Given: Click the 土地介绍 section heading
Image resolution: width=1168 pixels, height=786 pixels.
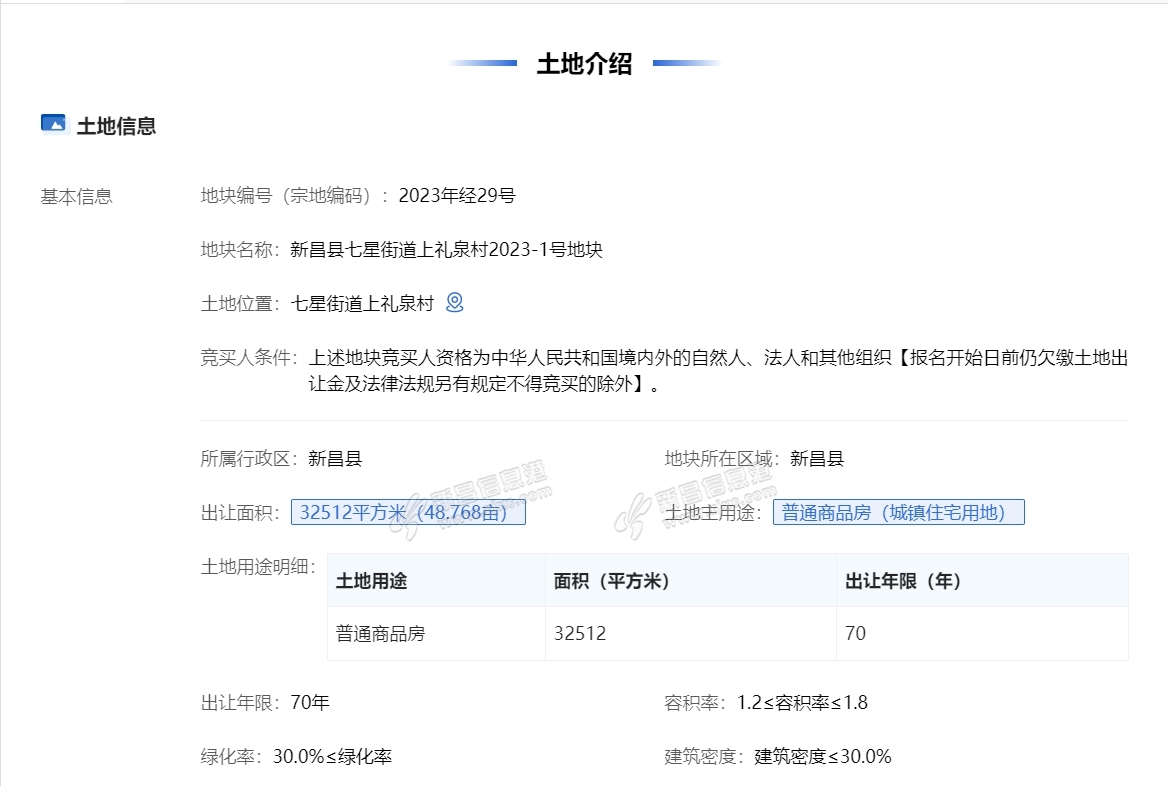Looking at the screenshot, I should click(585, 64).
